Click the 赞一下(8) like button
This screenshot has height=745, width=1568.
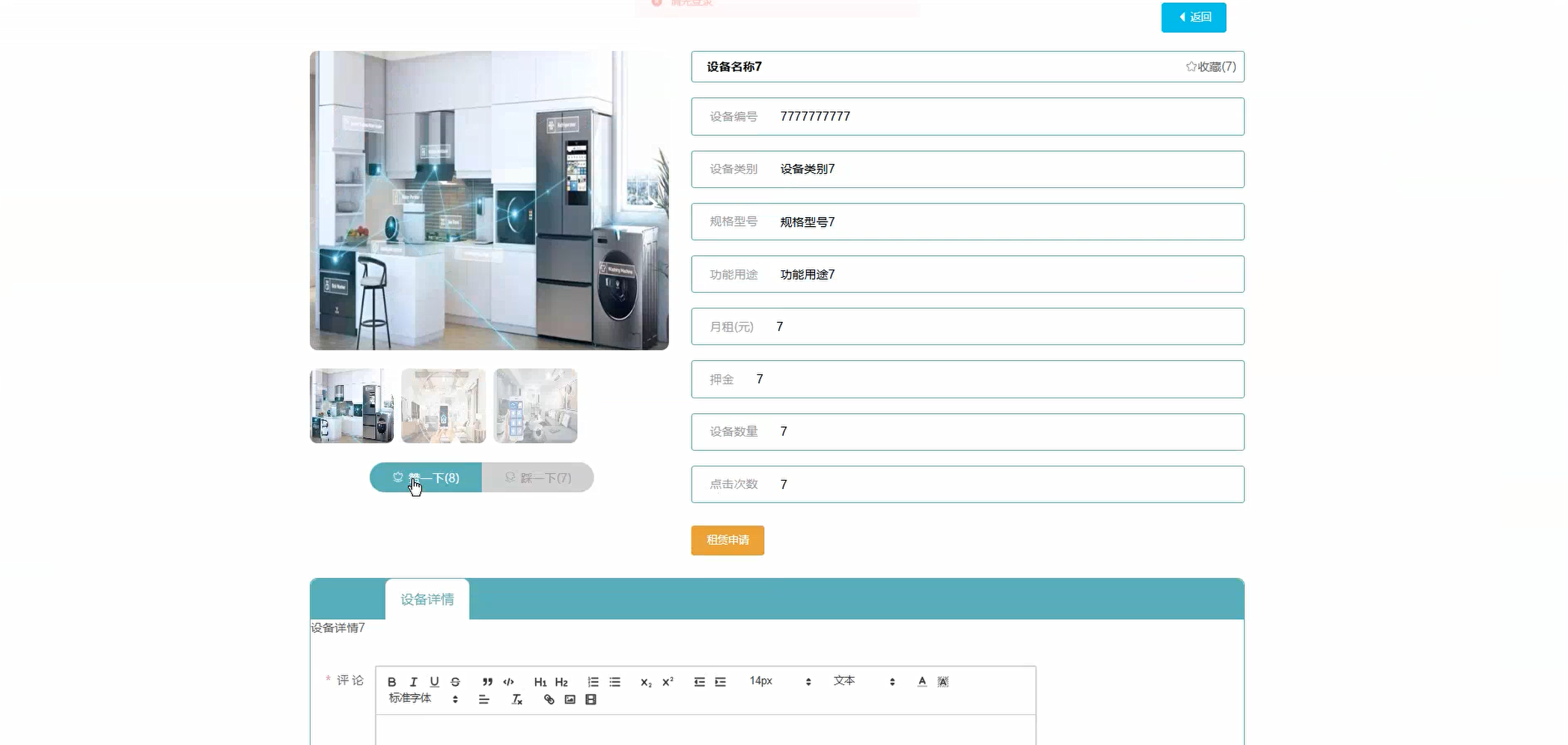click(425, 478)
